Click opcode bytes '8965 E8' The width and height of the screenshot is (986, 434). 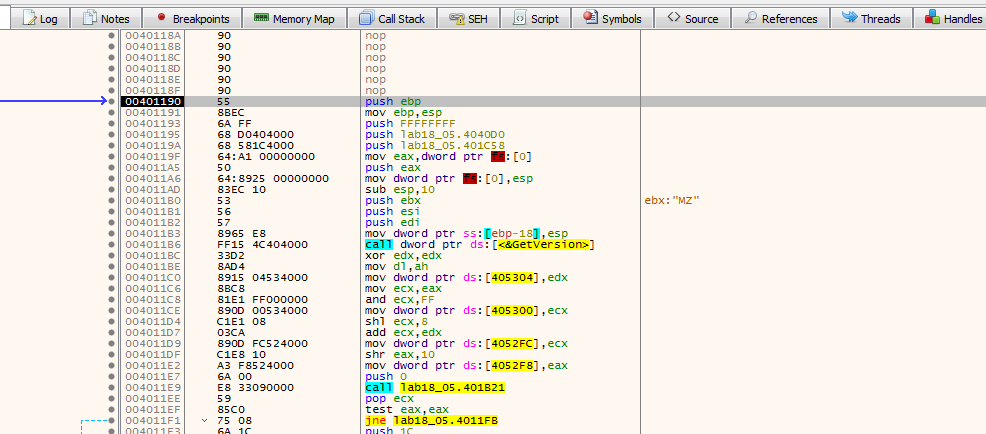pos(240,234)
